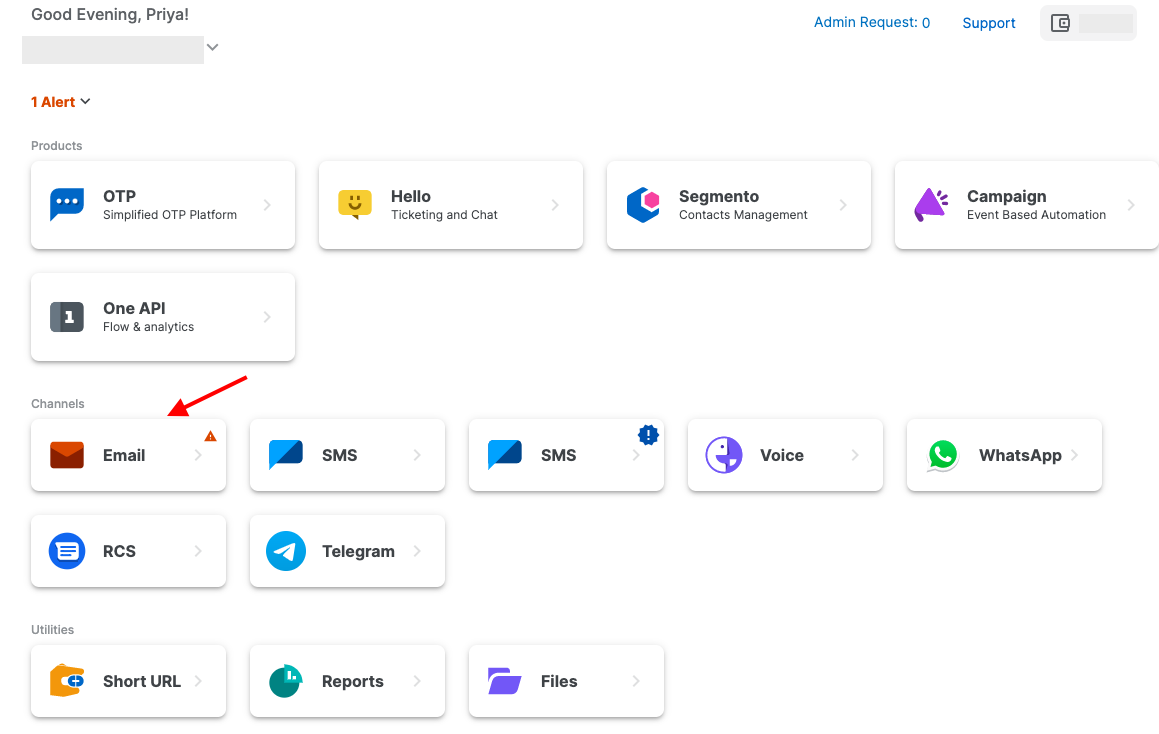
Task: Open Hello card arrow chevron
Action: click(x=555, y=205)
